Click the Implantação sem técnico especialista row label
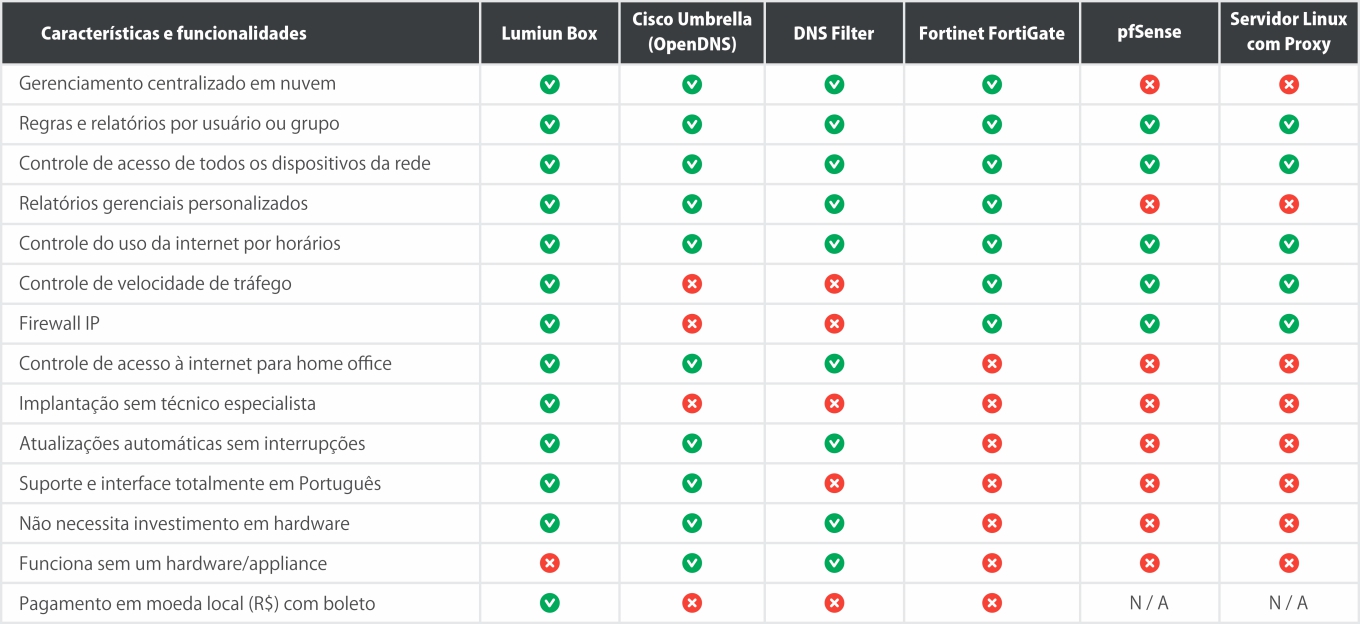This screenshot has height=624, width=1360. tap(167, 404)
